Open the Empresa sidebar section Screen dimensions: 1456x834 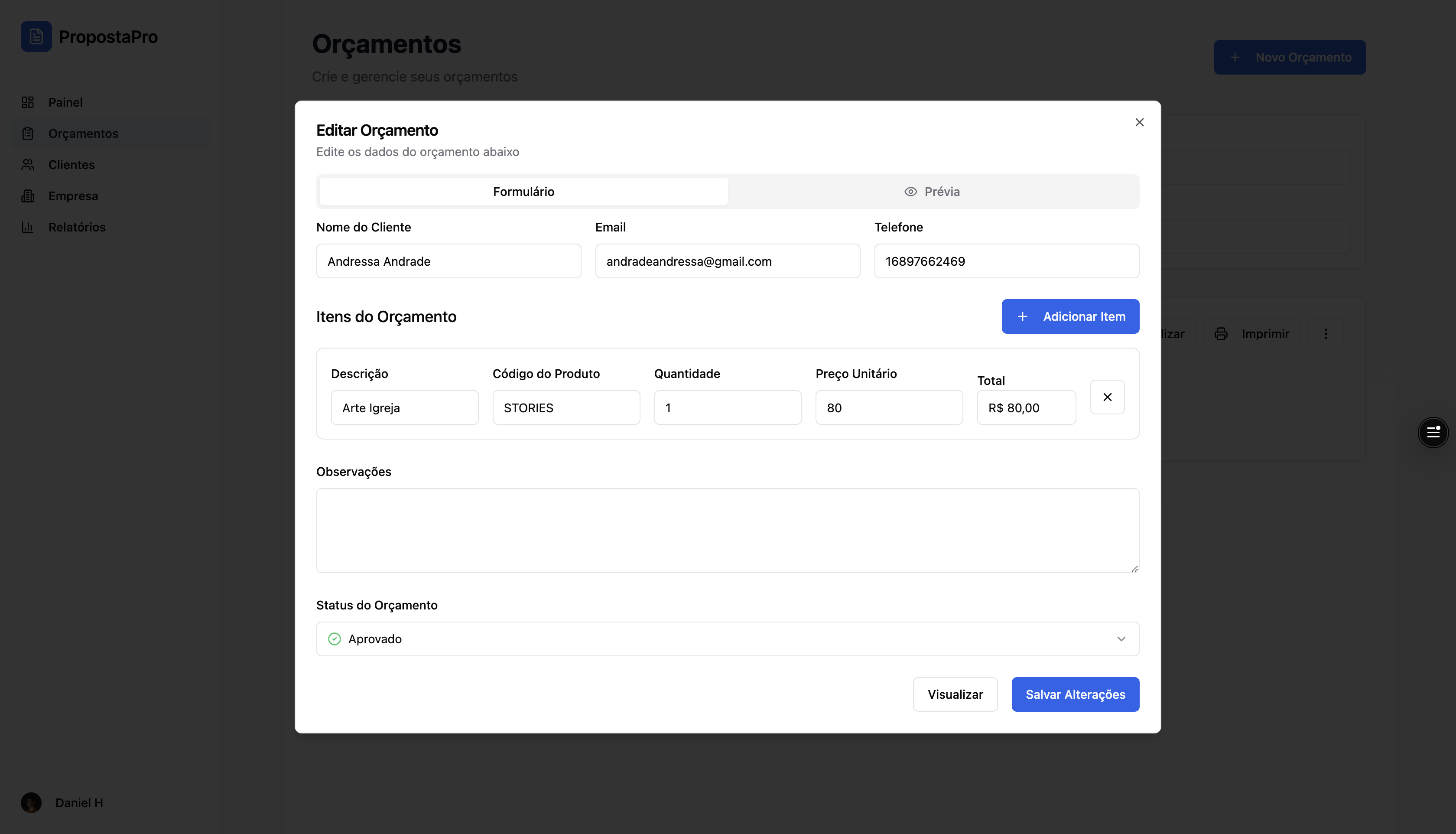click(110, 196)
